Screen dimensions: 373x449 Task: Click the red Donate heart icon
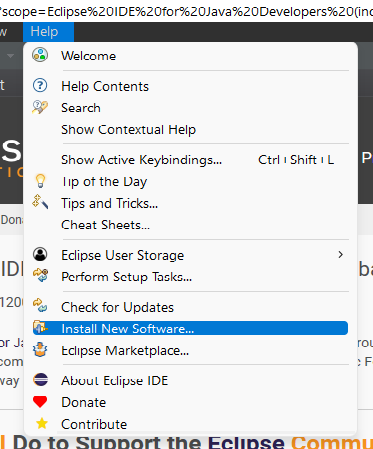coord(40,402)
